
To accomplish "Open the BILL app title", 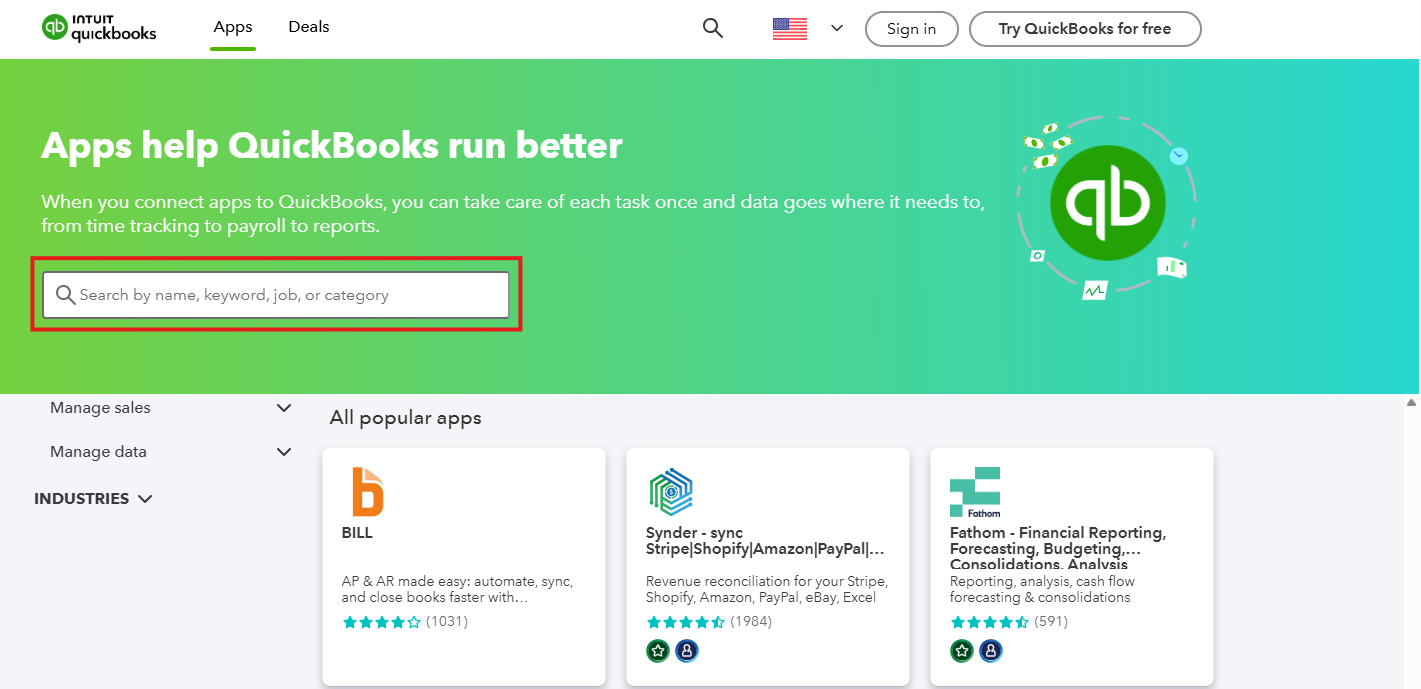I will click(x=357, y=533).
